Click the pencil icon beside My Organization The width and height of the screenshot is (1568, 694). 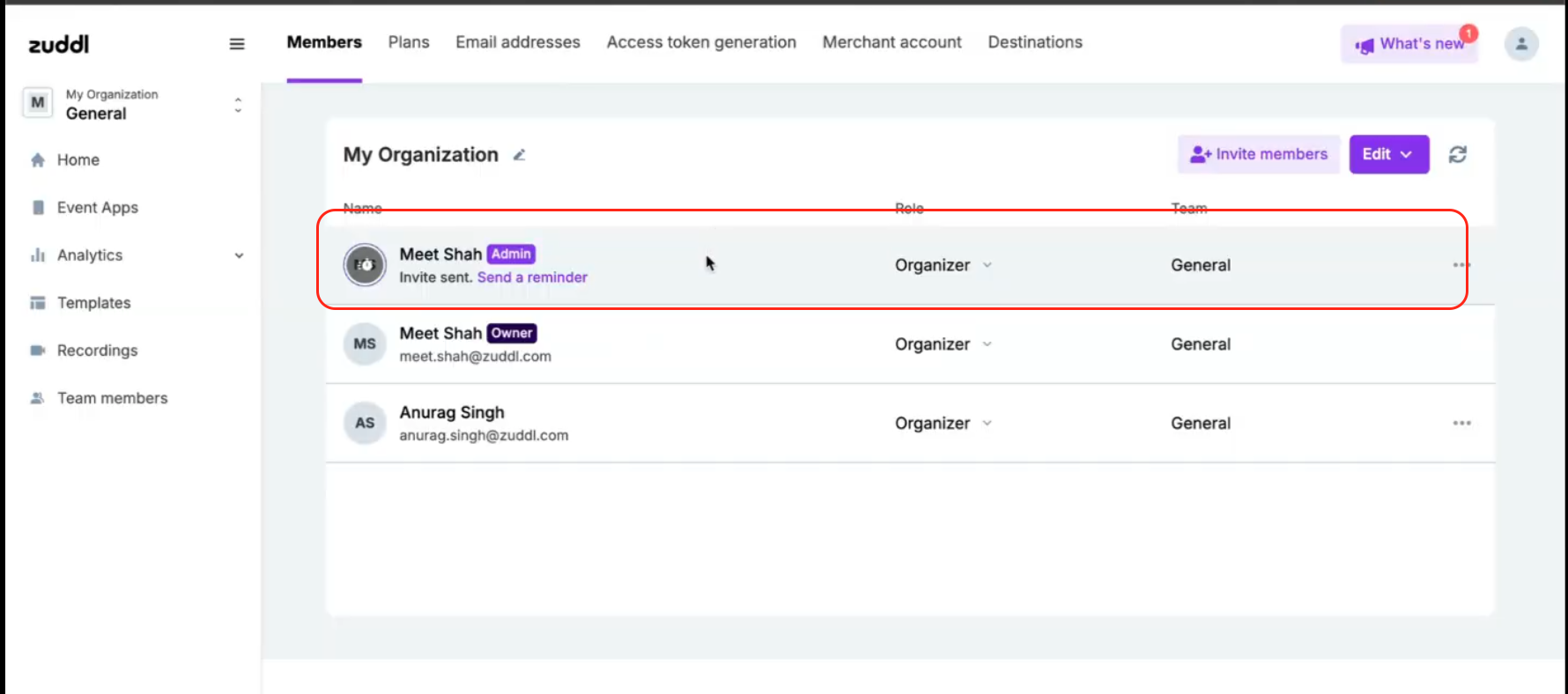[520, 155]
